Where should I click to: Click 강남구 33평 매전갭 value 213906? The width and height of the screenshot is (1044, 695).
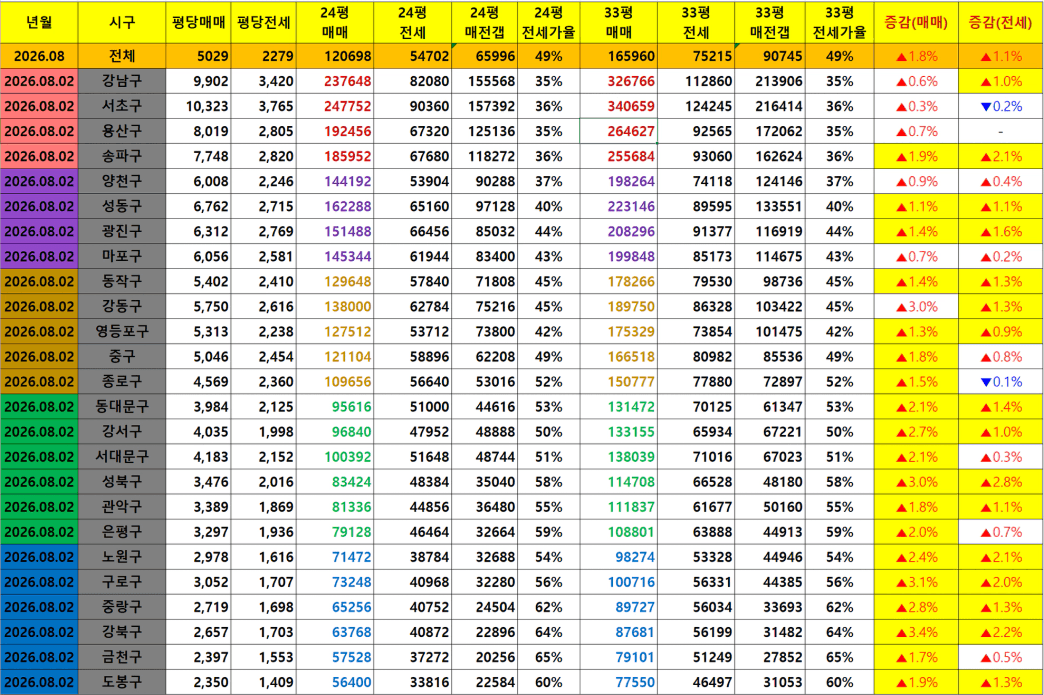pos(770,81)
